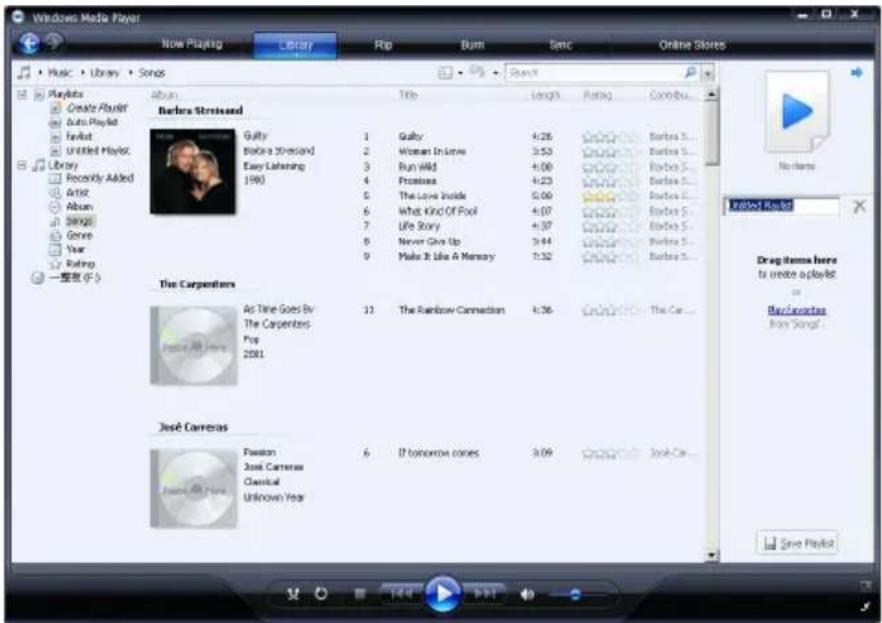Set star rating for the song Guilty
The width and height of the screenshot is (882, 623).
click(610, 137)
